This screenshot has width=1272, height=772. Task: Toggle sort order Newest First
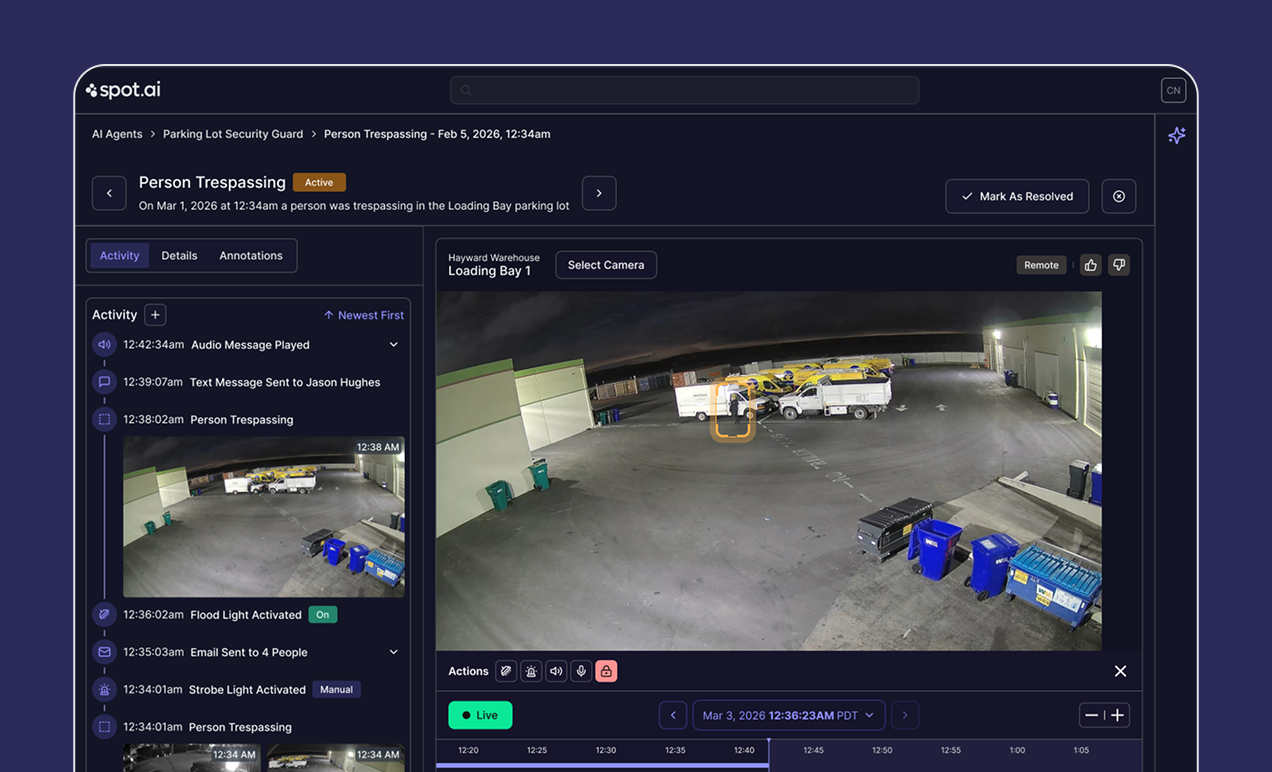pos(364,315)
